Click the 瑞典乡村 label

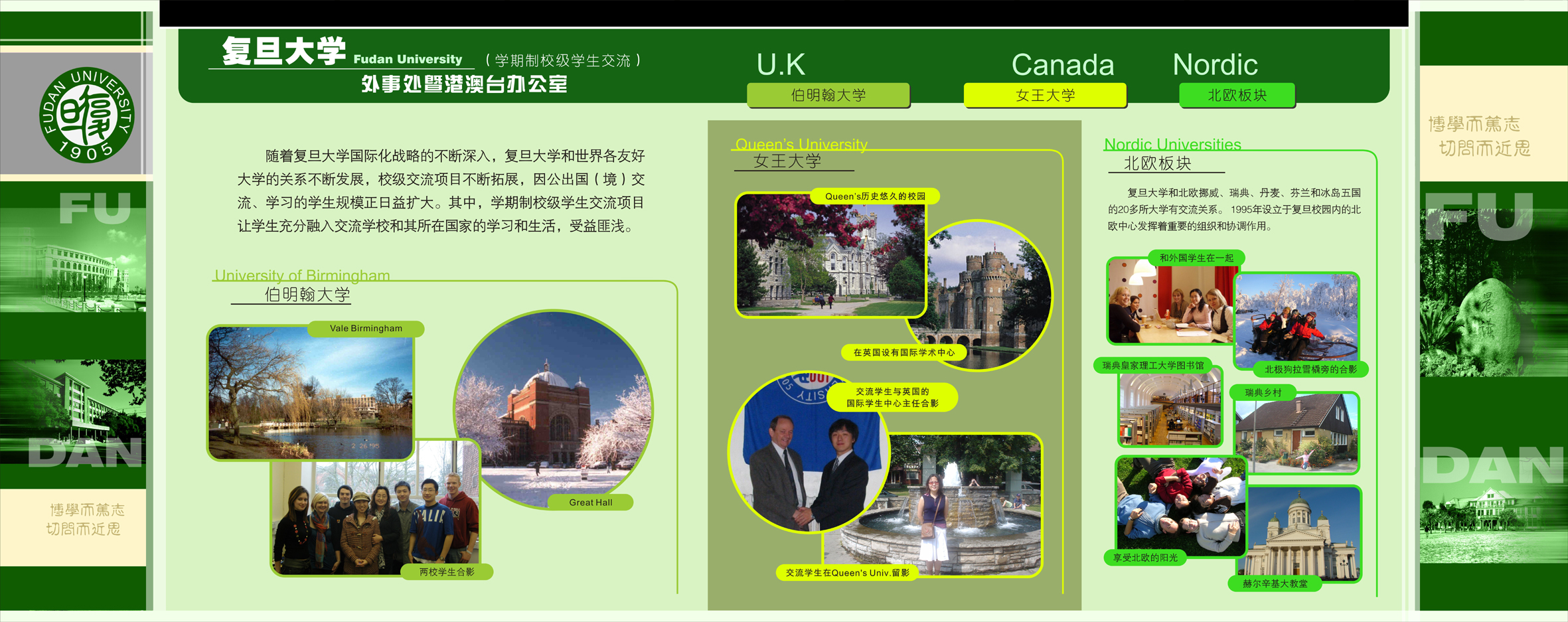click(1263, 392)
